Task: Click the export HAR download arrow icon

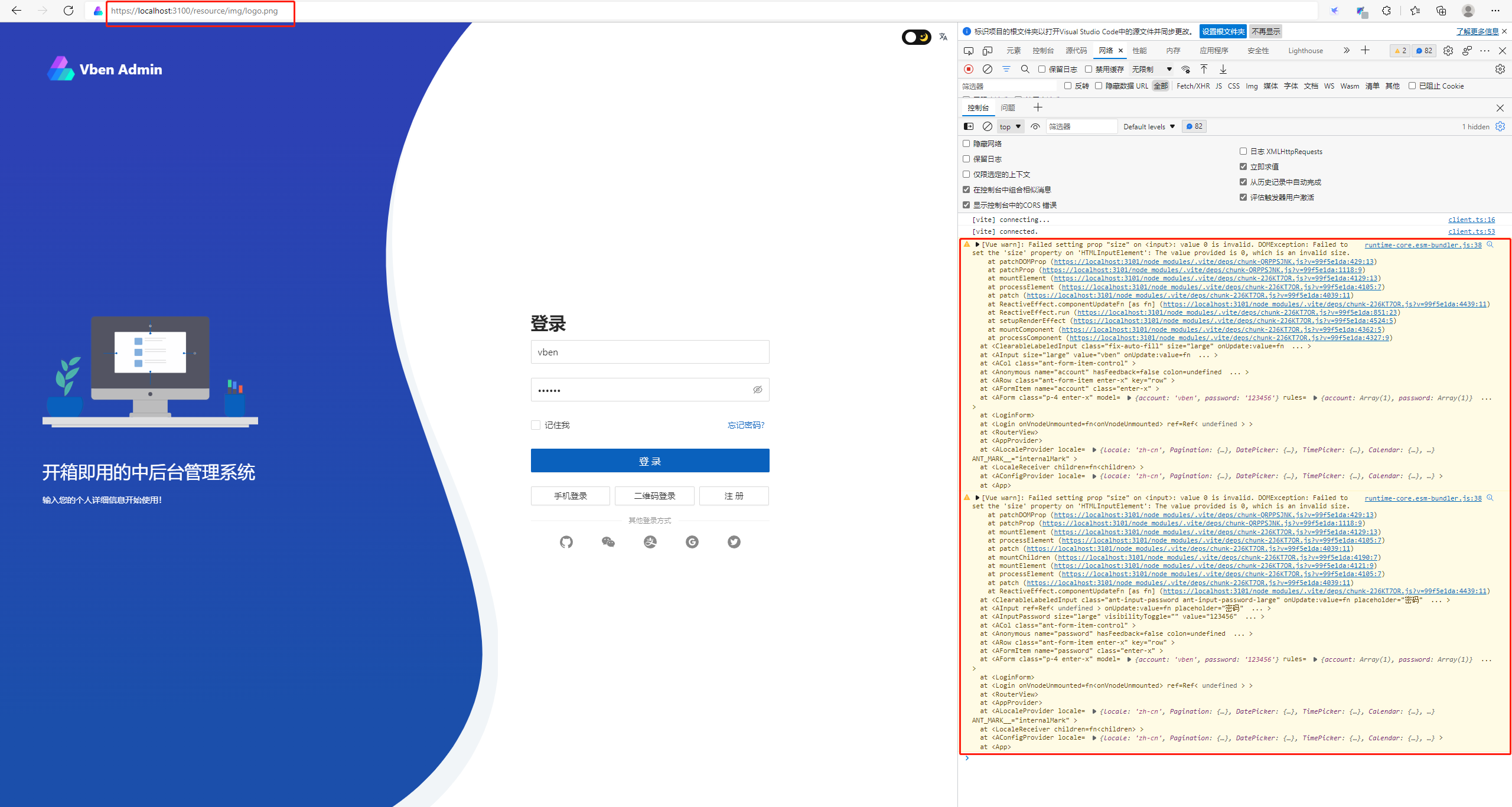Action: point(1223,69)
